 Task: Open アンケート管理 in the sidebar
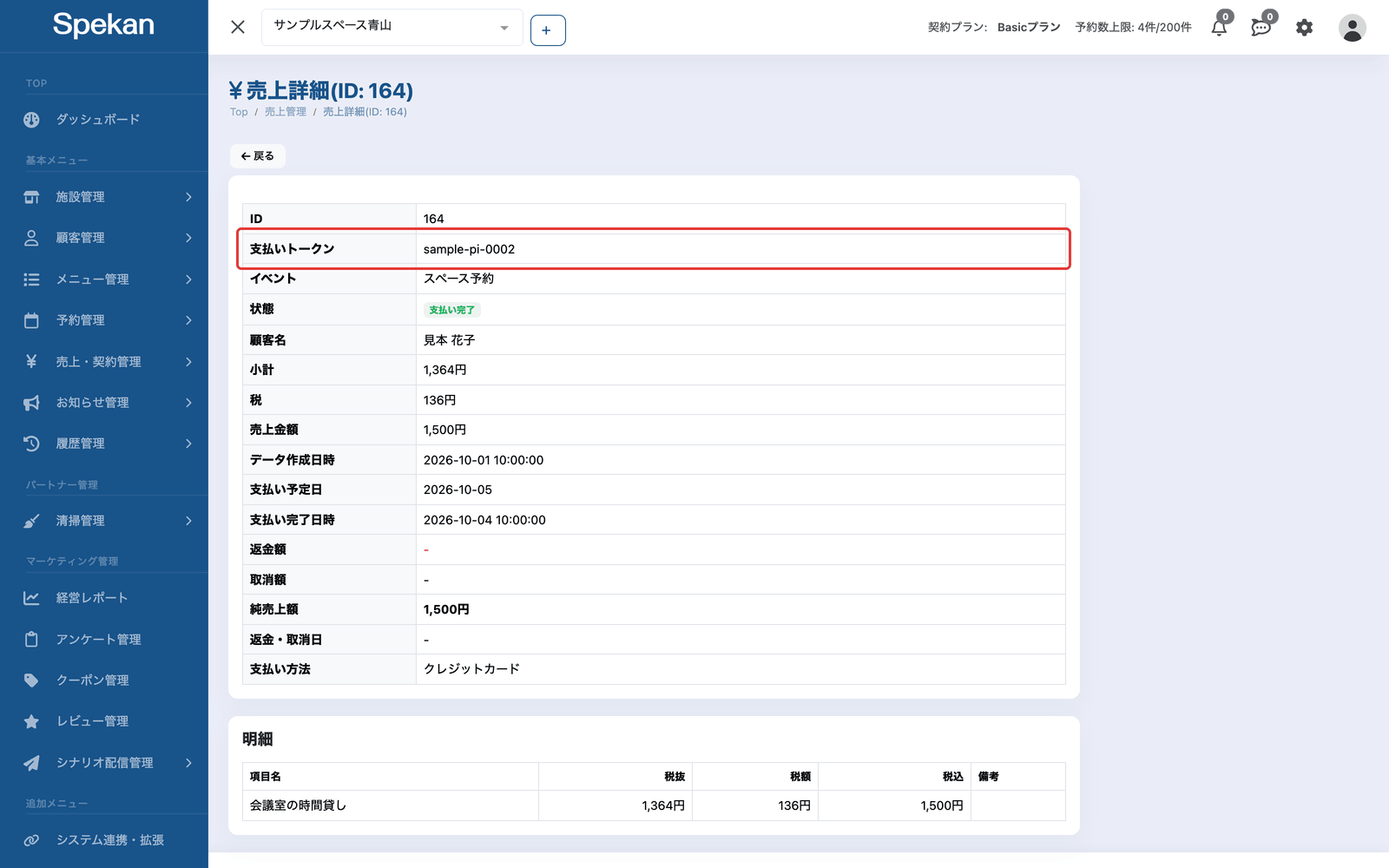(99, 640)
